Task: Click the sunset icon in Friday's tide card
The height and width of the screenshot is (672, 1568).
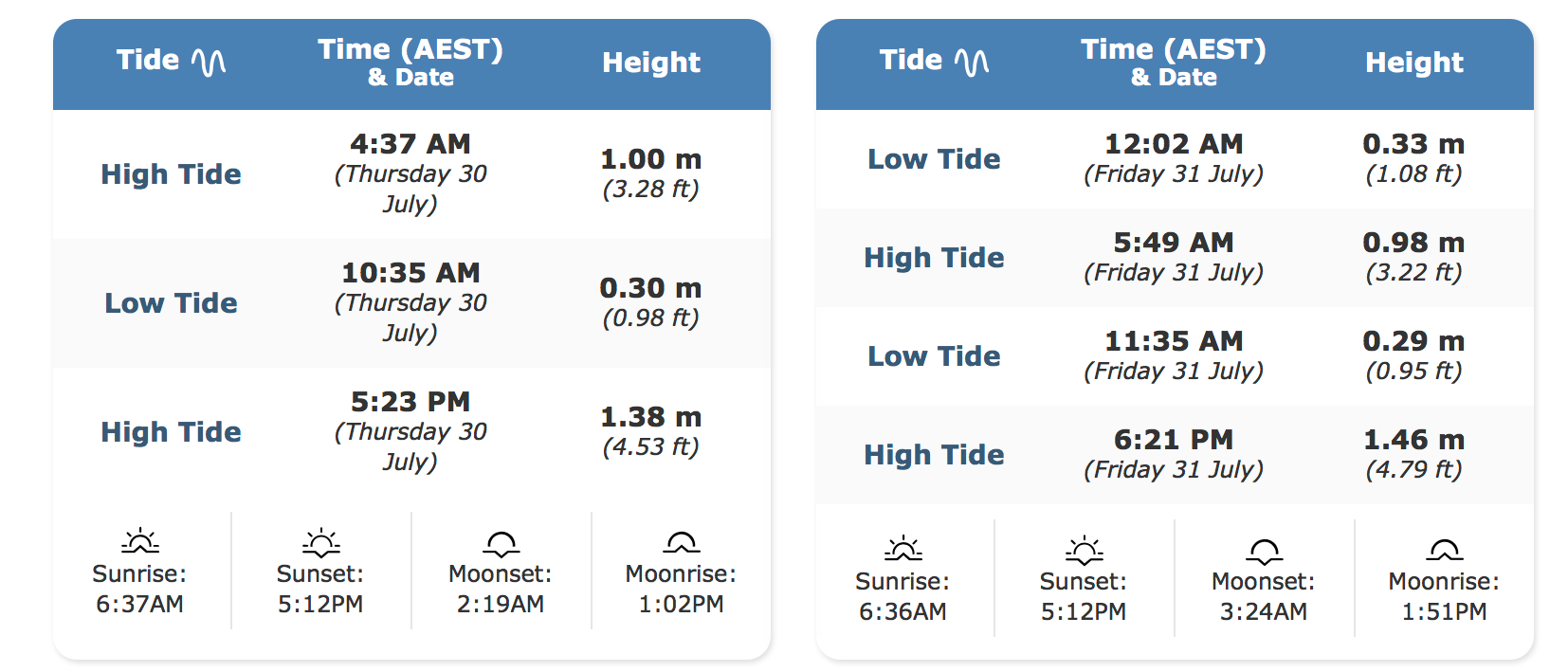Action: (x=1084, y=550)
